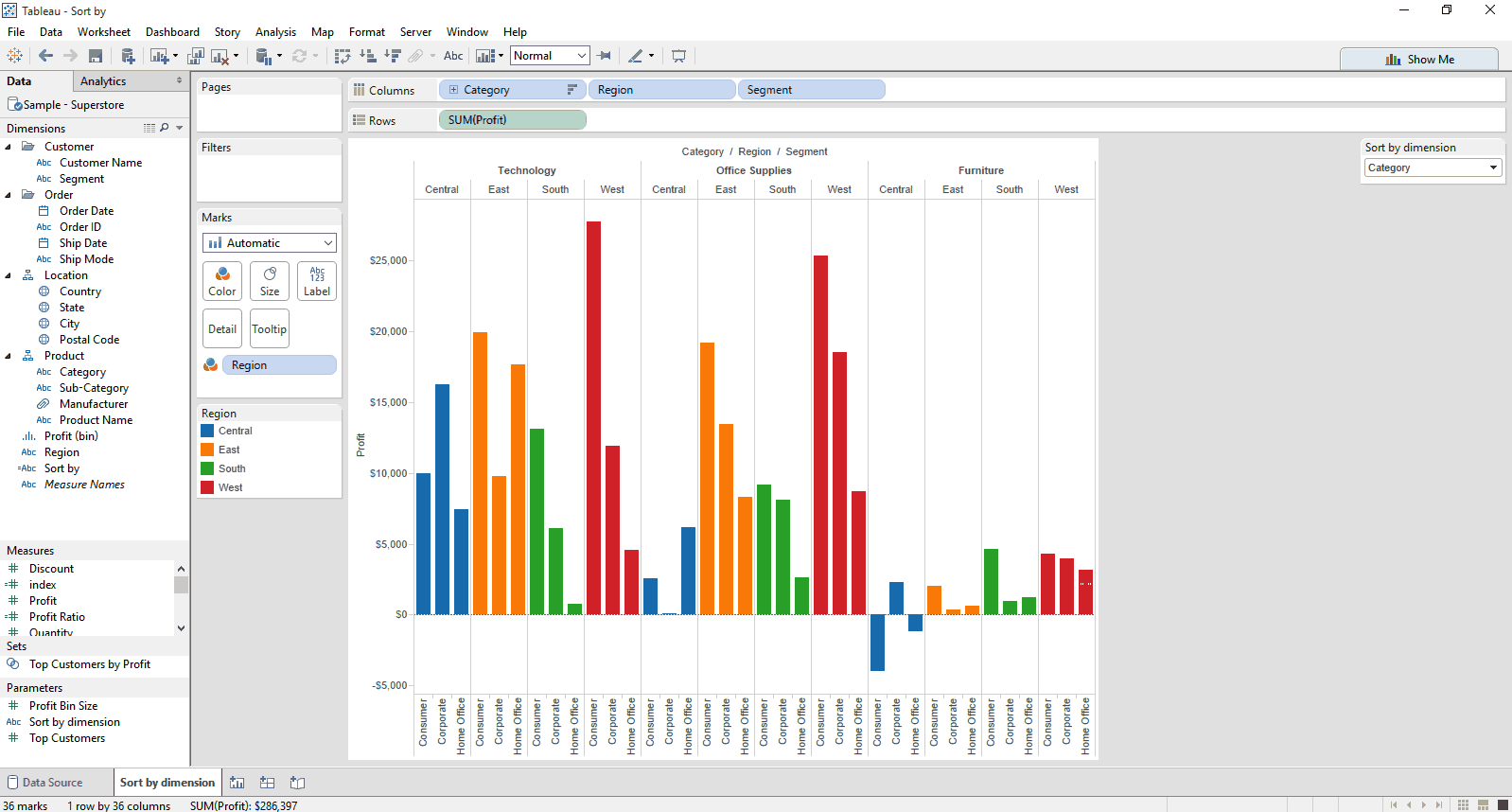Click the Presentation Mode icon
This screenshot has height=812, width=1512.
click(678, 56)
